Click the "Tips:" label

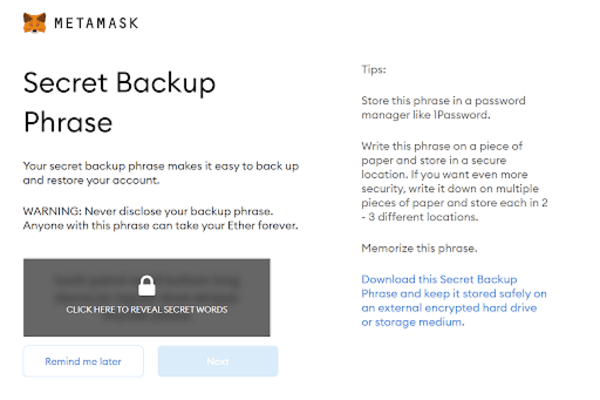(373, 71)
